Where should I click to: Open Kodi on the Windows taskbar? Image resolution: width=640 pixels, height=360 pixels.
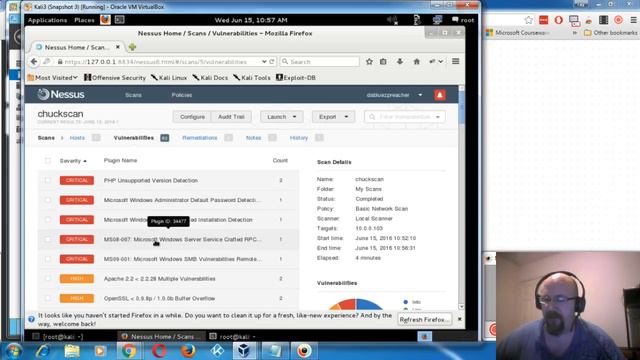217,351
